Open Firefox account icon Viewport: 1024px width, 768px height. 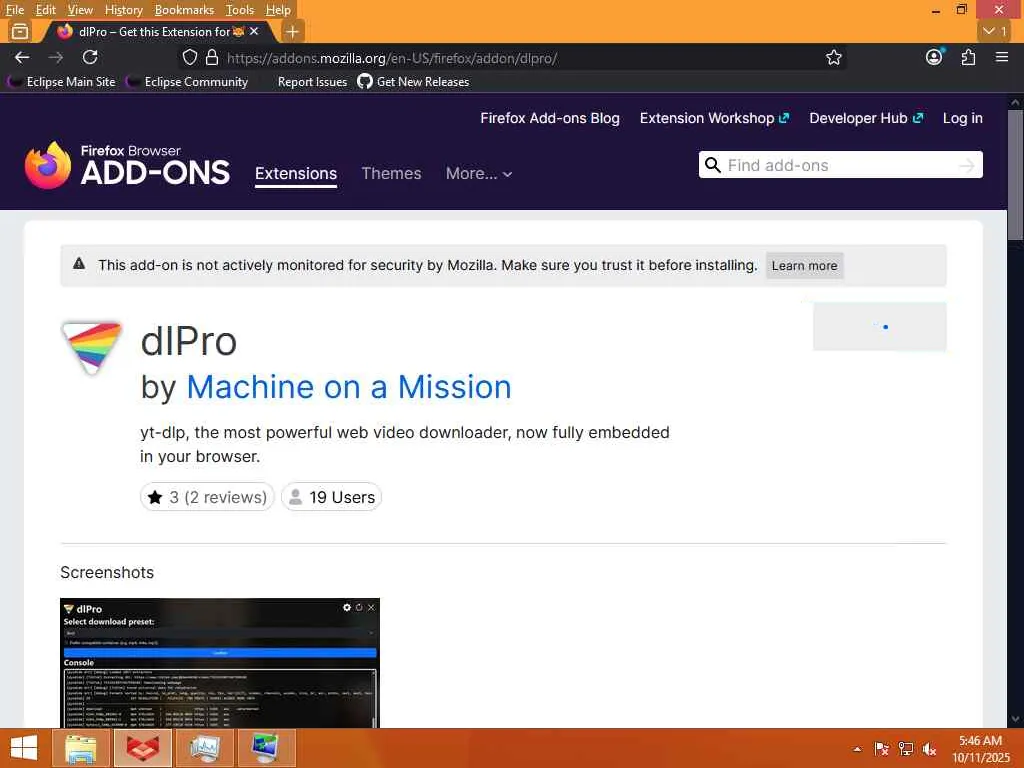click(935, 57)
